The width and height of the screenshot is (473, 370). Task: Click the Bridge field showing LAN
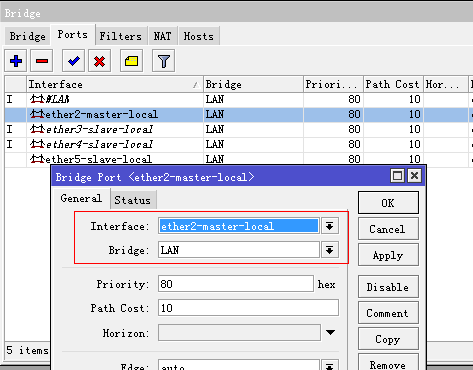tap(239, 250)
